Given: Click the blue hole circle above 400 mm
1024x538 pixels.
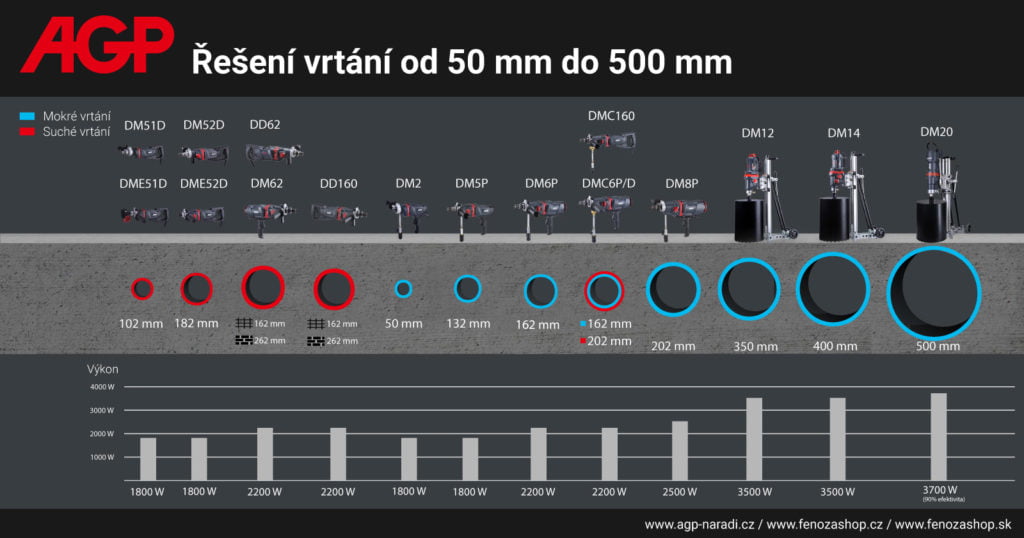Looking at the screenshot, I should pos(833,289).
